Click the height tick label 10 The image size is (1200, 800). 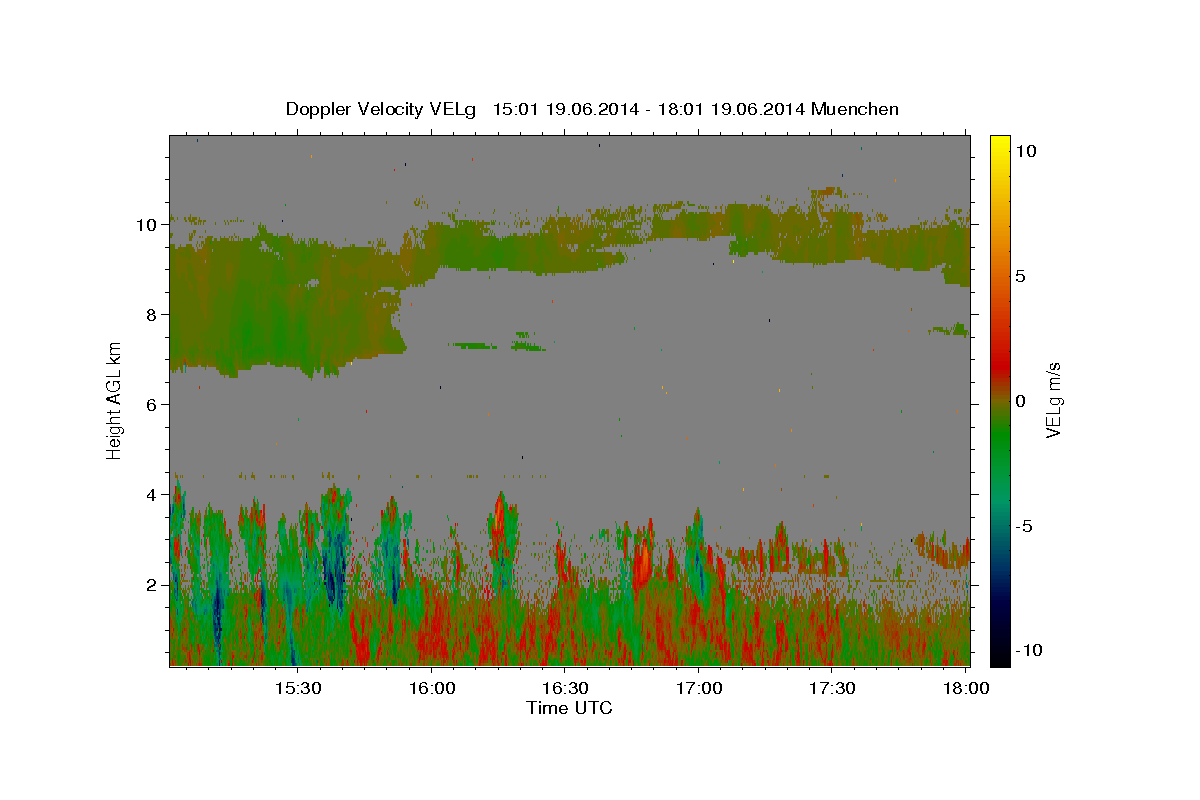click(x=148, y=225)
